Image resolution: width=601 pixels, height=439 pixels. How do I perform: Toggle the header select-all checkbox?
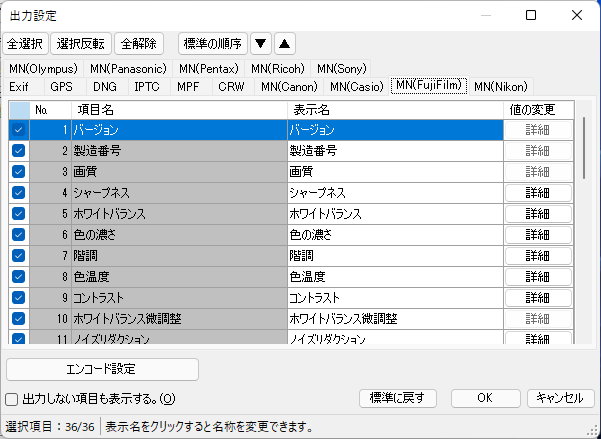pos(19,109)
